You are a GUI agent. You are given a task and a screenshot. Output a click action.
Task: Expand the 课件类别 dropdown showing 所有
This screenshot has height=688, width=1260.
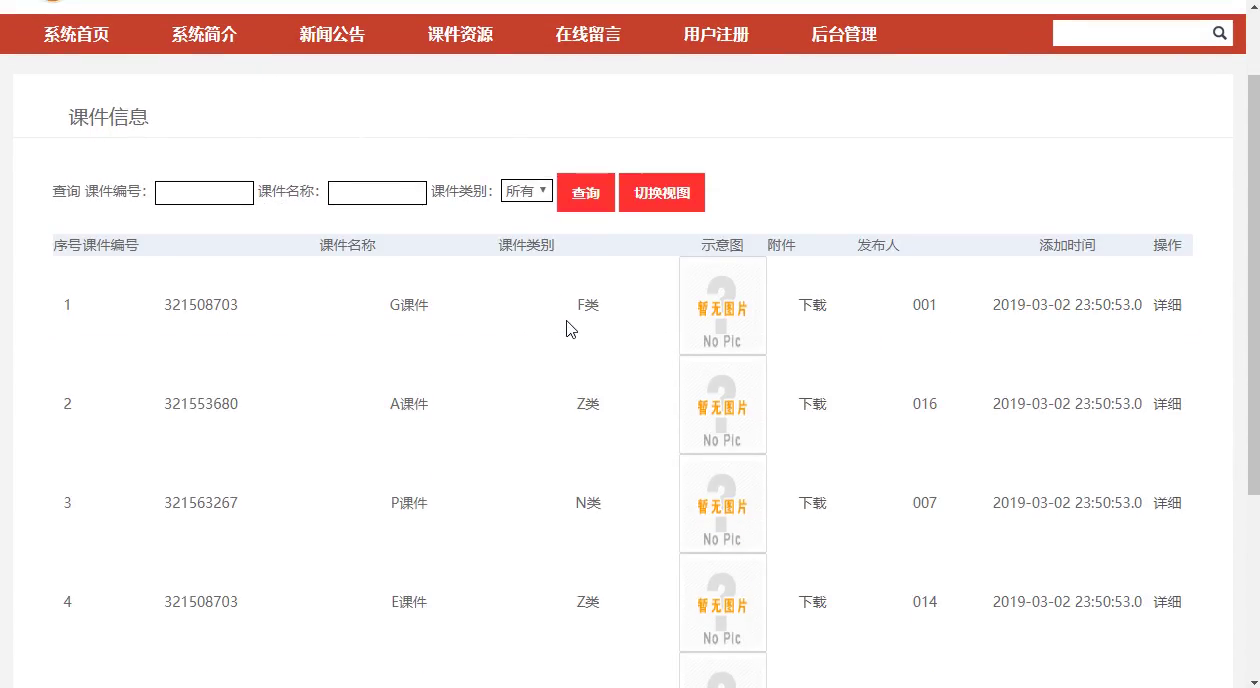[x=527, y=190]
